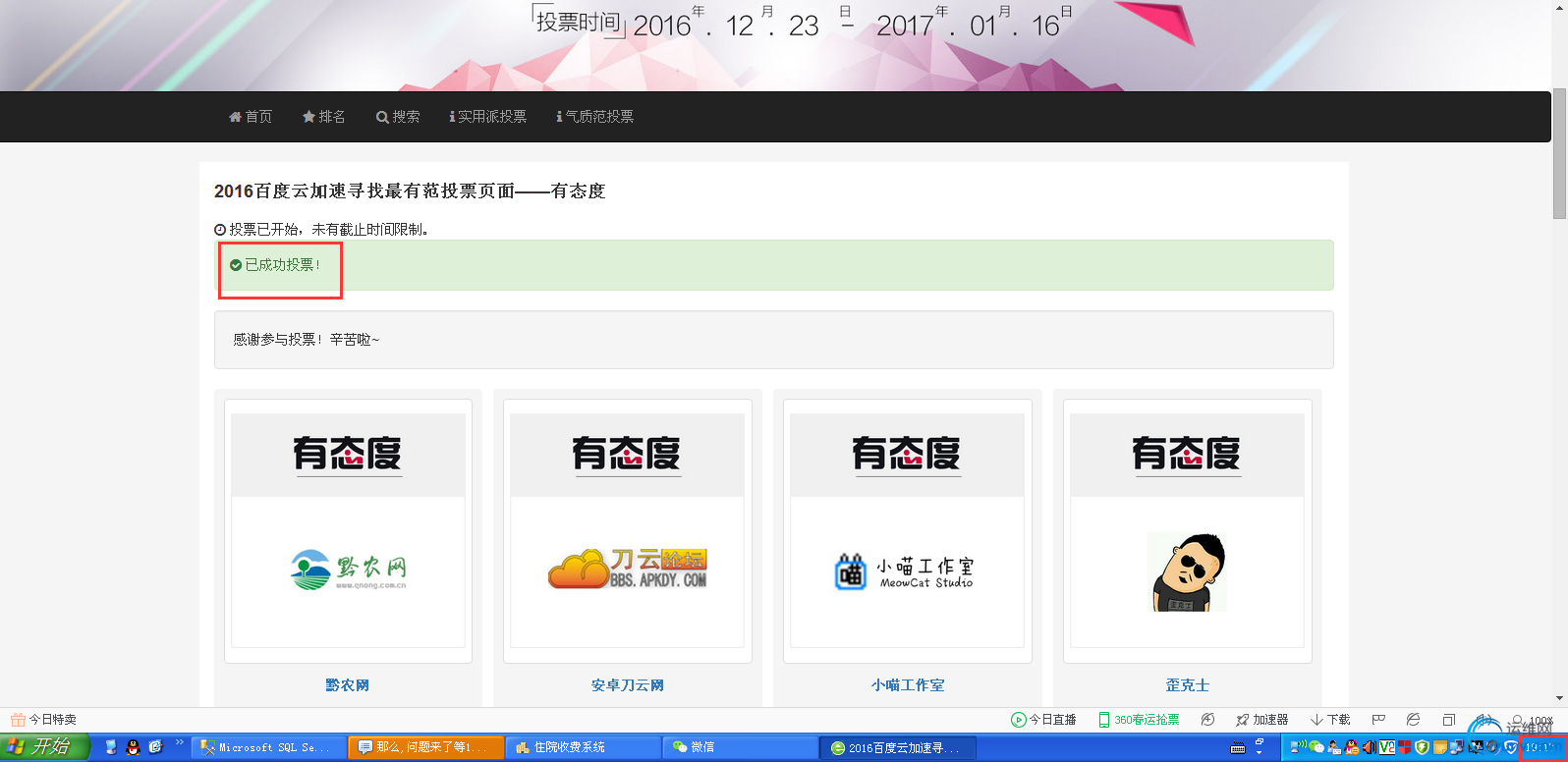Viewport: 1568px width, 762px height.
Task: Open the language bar options arrow
Action: point(1260,751)
